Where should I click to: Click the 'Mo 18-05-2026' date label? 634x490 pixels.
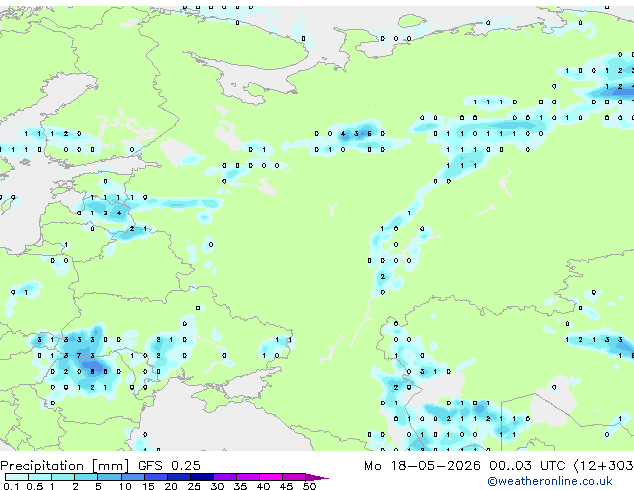click(x=422, y=466)
